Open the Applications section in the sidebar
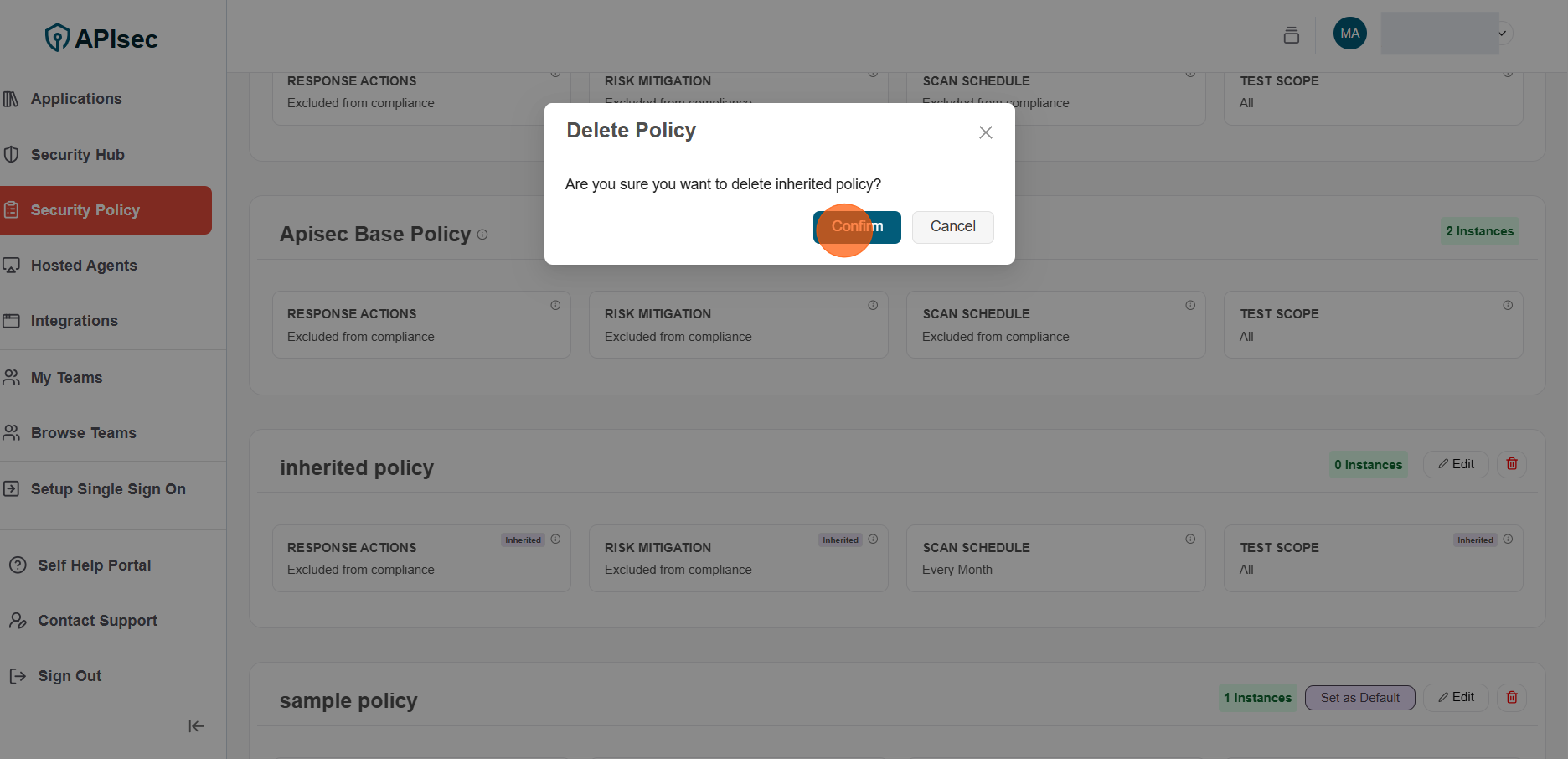This screenshot has height=759, width=1568. (x=75, y=98)
